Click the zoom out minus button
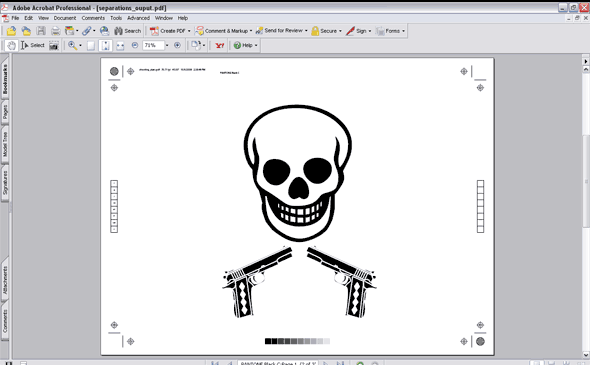The height and width of the screenshot is (365, 590). (x=135, y=46)
